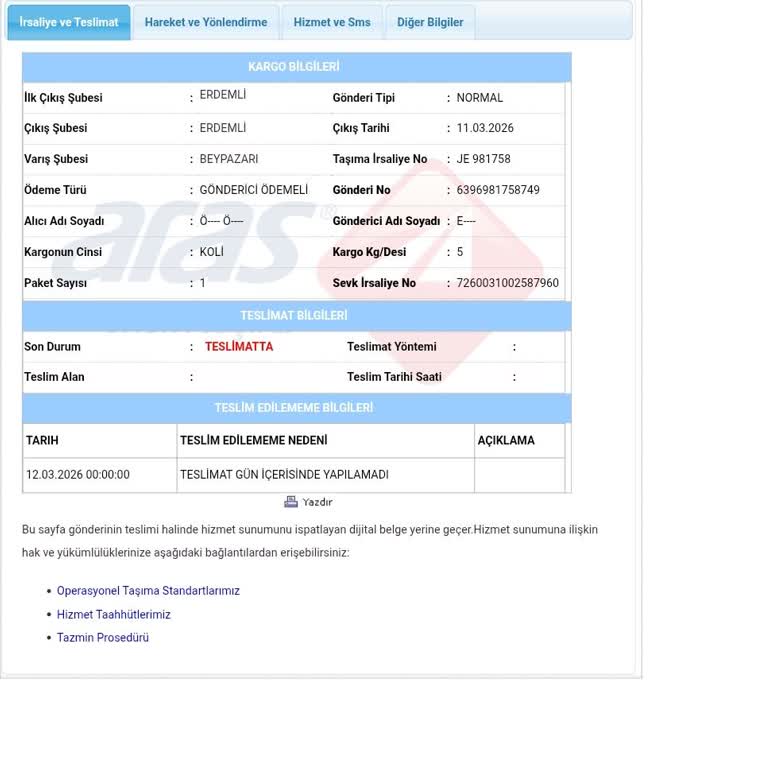Click the printer icon next to Yazdır
Screen dimensions: 768x768
click(291, 502)
